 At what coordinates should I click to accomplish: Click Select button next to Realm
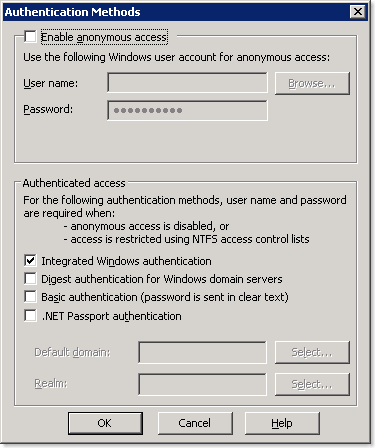(312, 384)
